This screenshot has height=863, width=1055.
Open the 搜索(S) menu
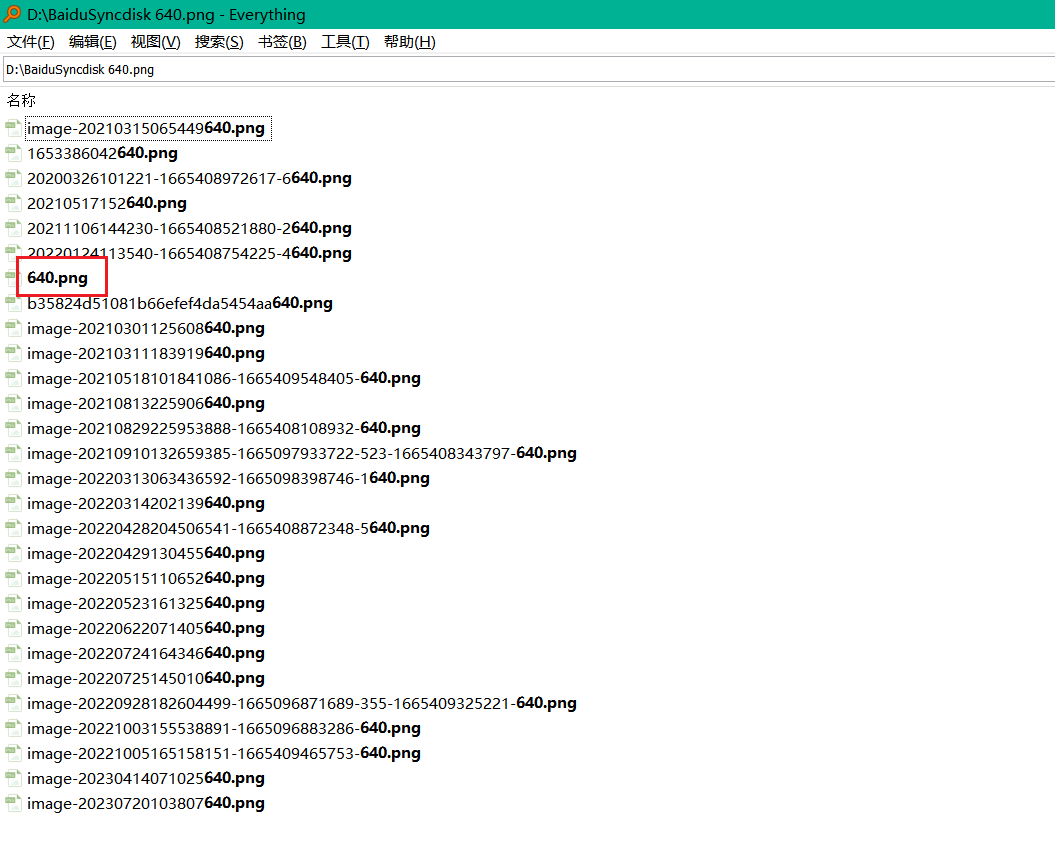pos(219,42)
